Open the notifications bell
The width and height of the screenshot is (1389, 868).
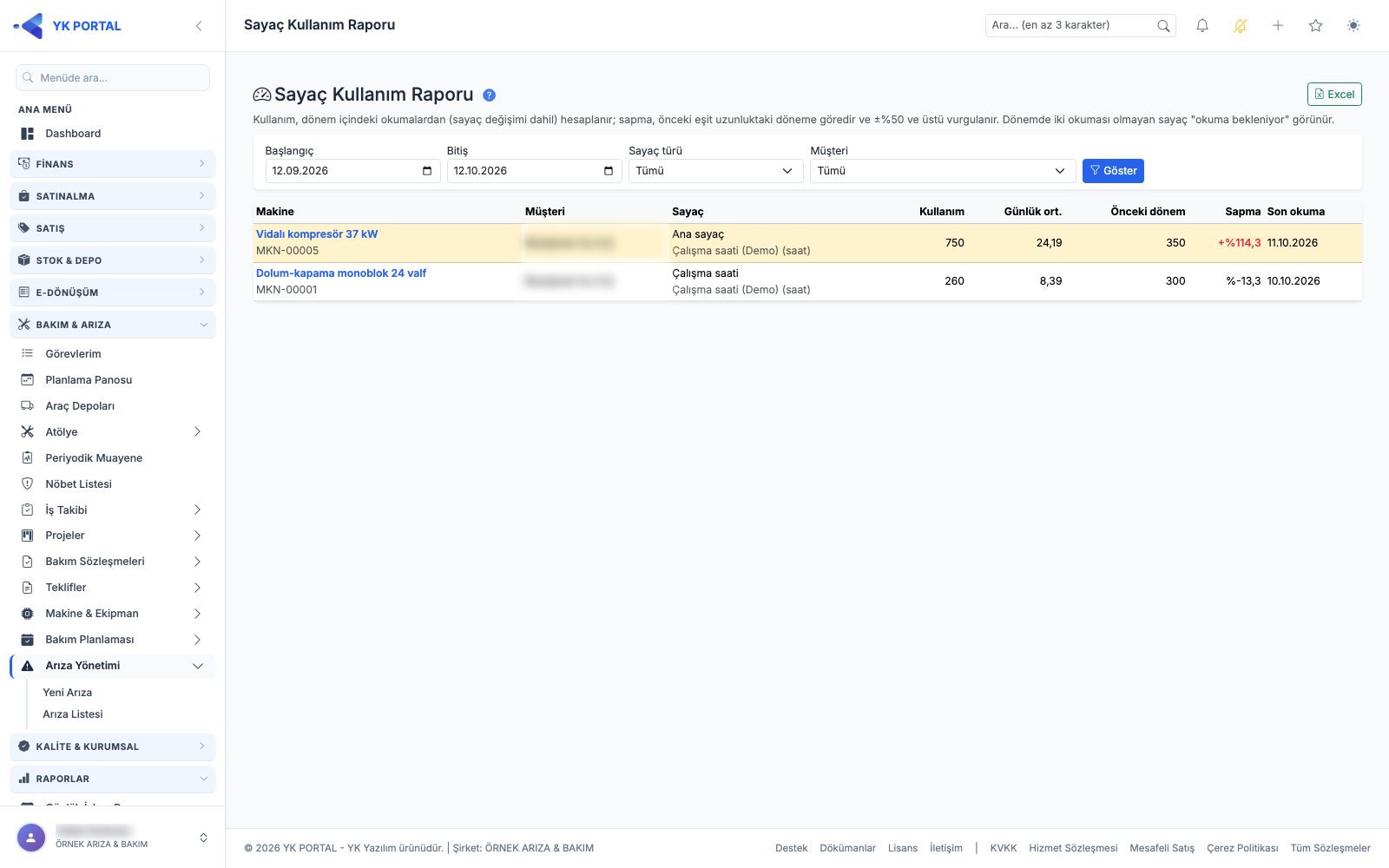1202,26
